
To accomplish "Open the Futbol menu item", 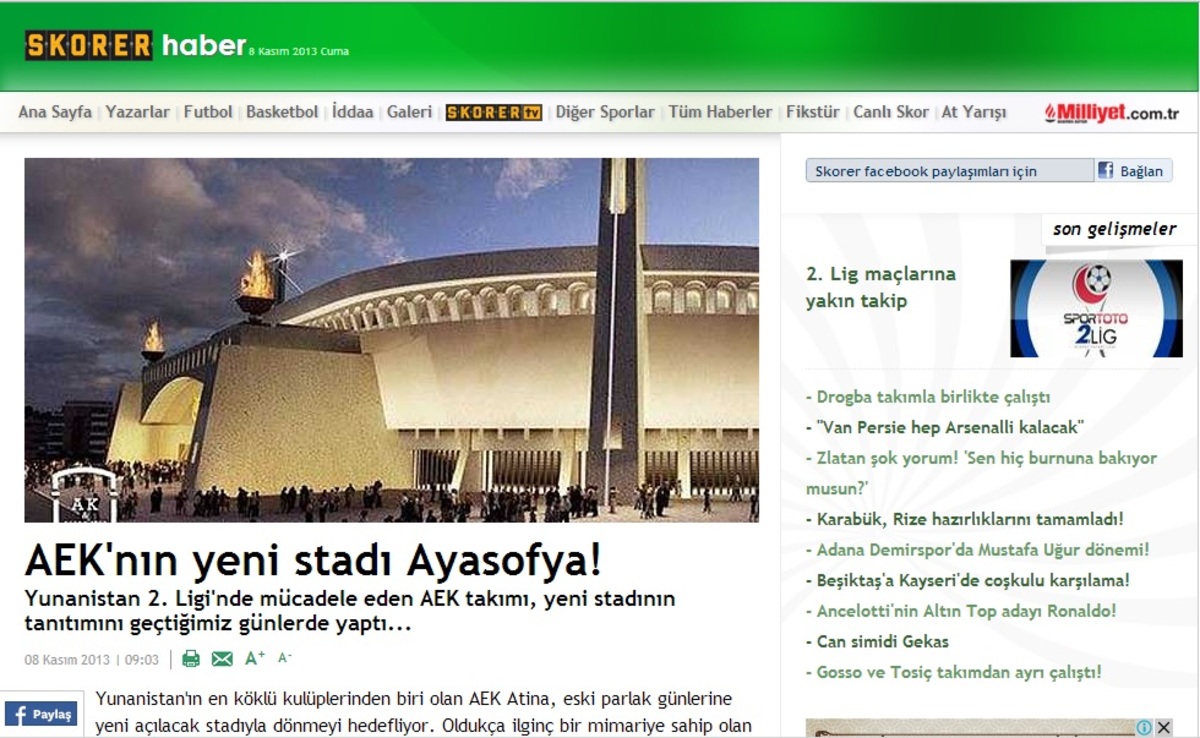I will pos(208,112).
